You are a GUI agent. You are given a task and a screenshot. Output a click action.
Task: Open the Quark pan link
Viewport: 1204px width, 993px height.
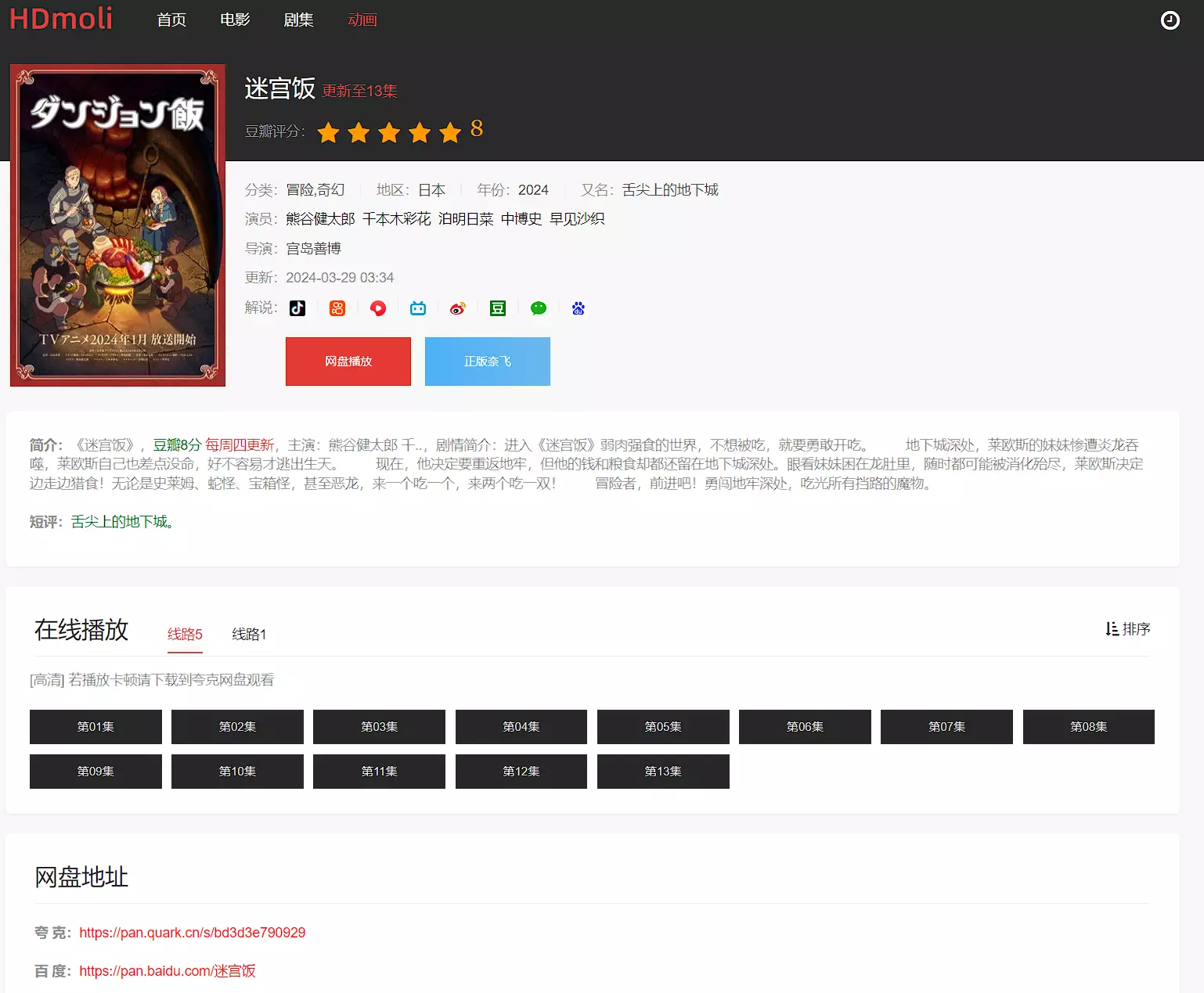coord(193,933)
